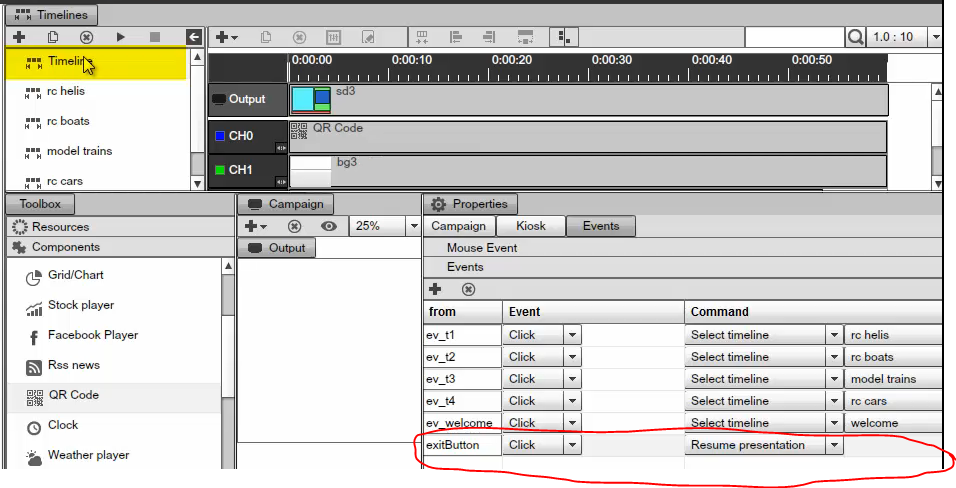
Task: Select QR Code component in Toolbox
Action: point(73,395)
